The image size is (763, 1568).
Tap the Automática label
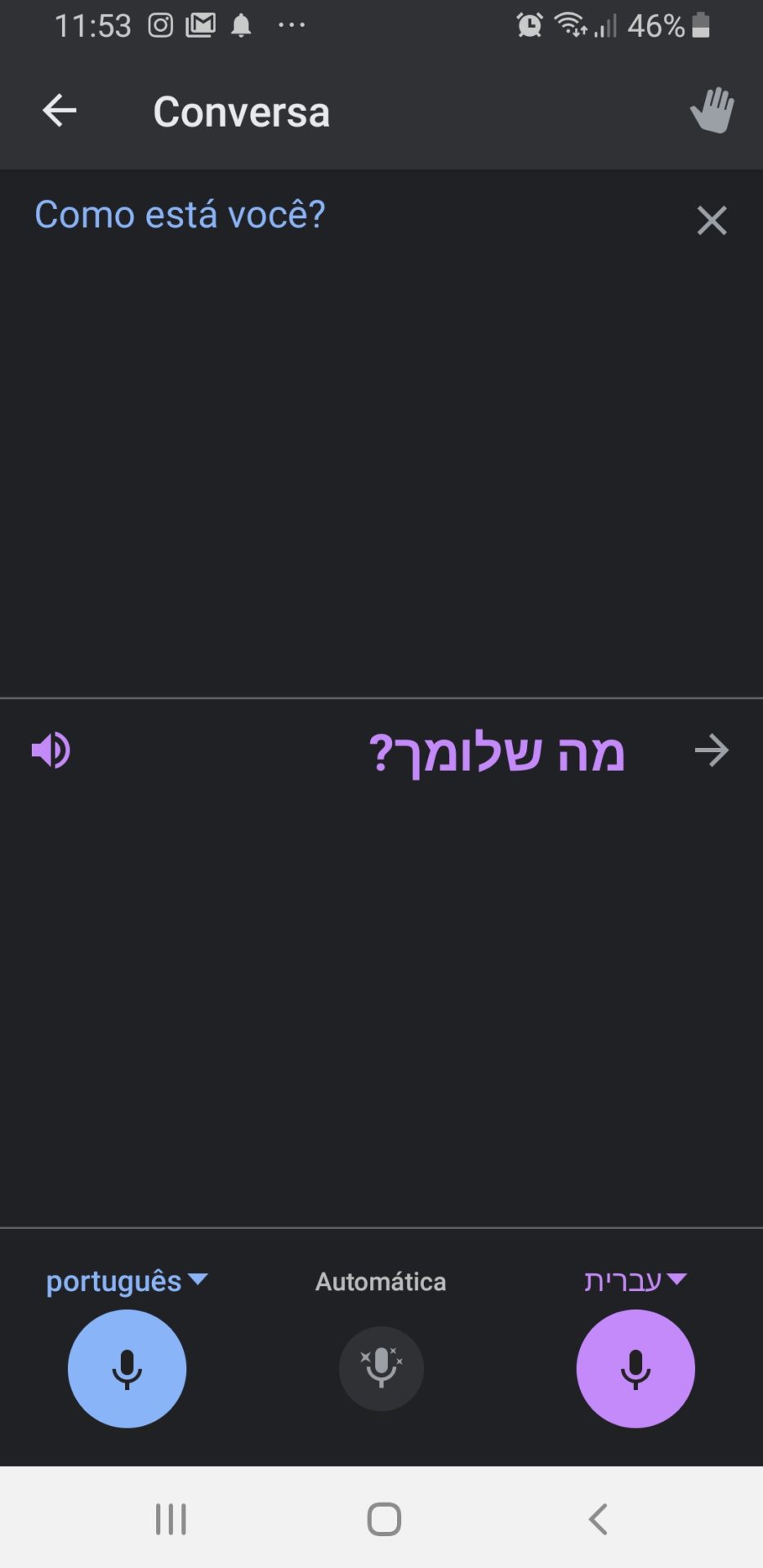coord(381,1281)
